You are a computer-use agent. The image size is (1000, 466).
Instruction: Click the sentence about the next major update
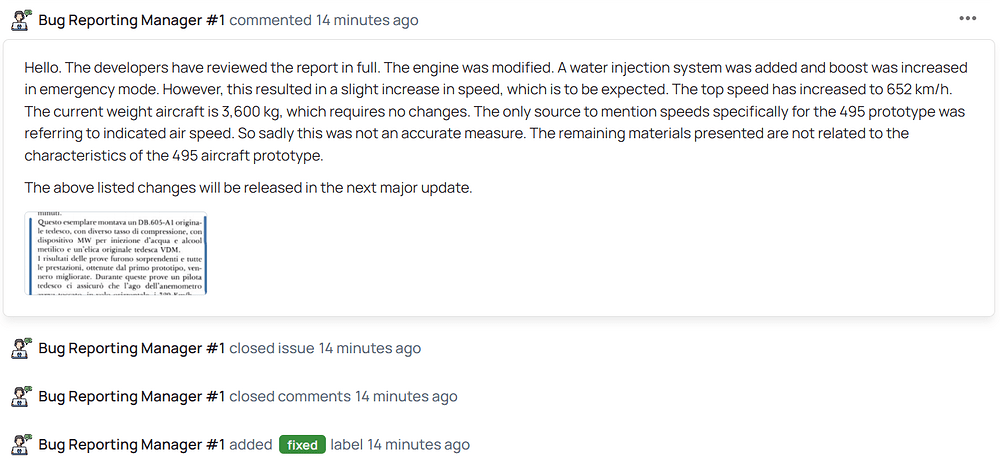248,187
